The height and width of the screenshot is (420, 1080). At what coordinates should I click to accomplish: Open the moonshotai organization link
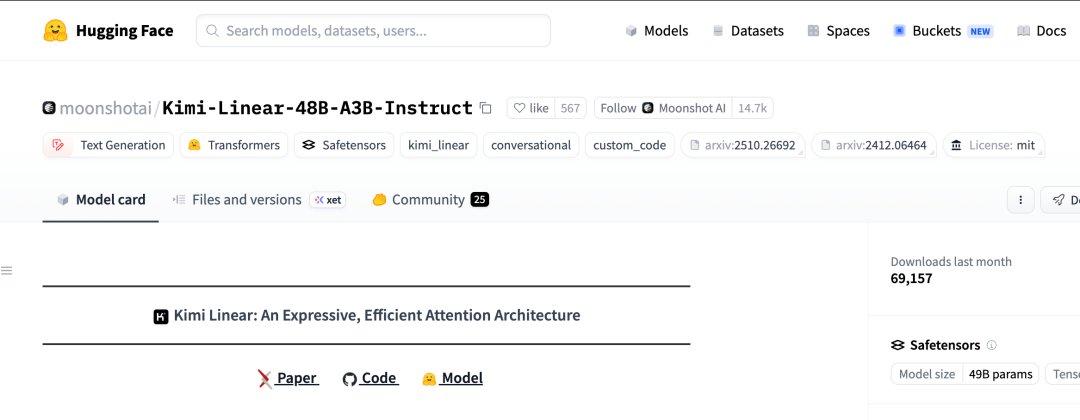[106, 108]
